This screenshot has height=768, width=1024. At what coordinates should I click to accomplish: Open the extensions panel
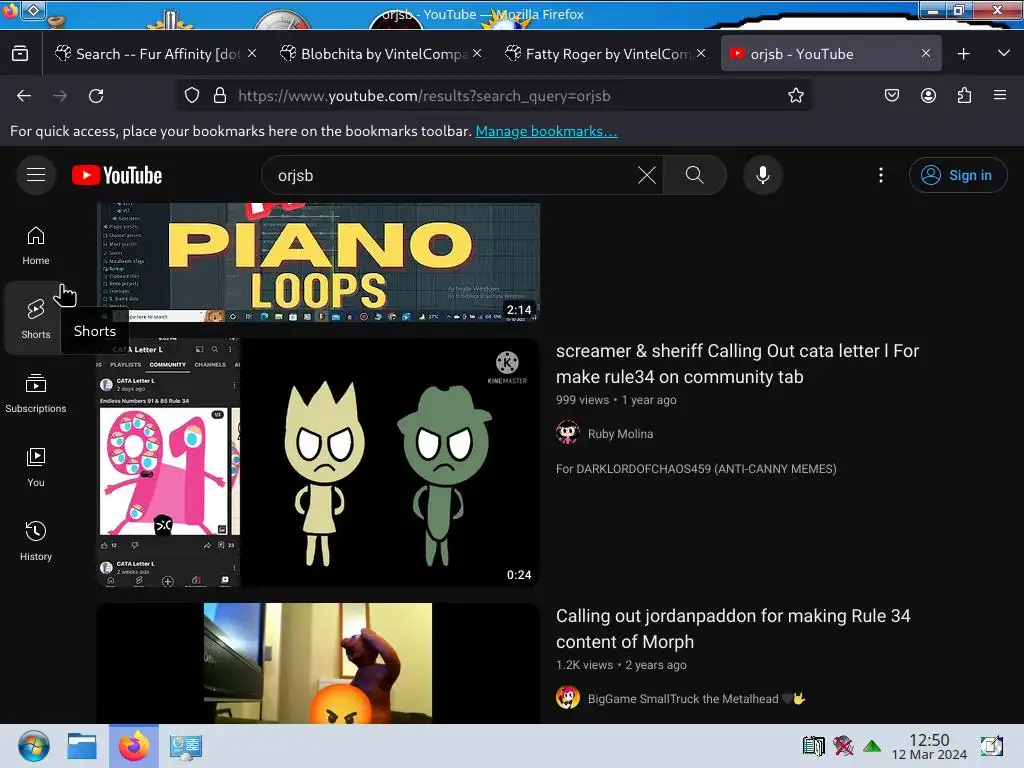coord(964,95)
